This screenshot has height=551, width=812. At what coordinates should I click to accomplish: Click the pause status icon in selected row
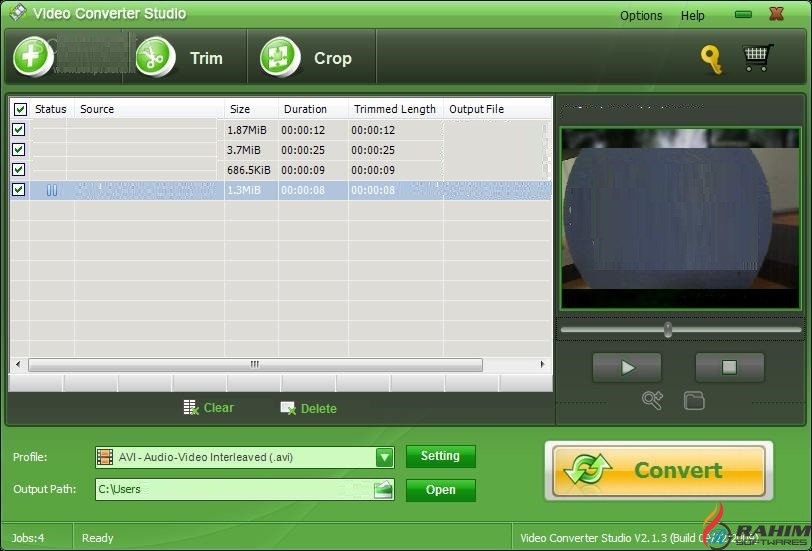(52, 190)
